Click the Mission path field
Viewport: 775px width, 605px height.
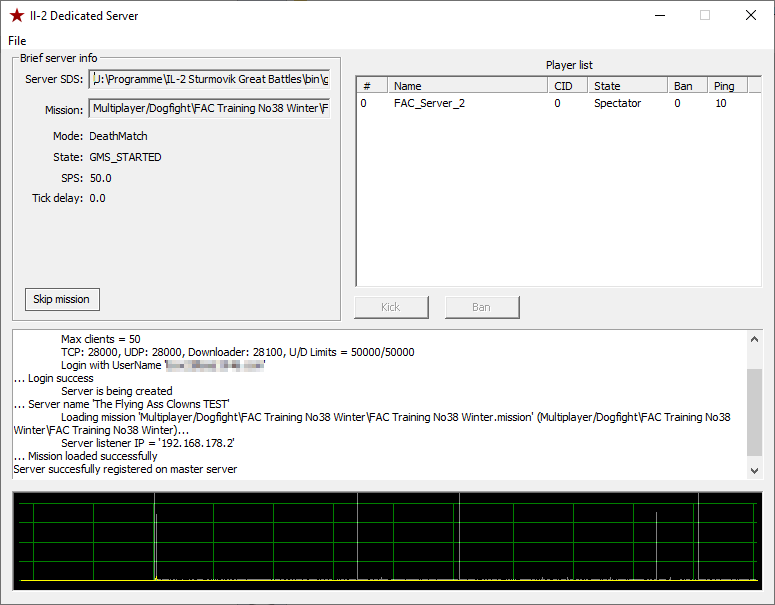click(x=210, y=108)
